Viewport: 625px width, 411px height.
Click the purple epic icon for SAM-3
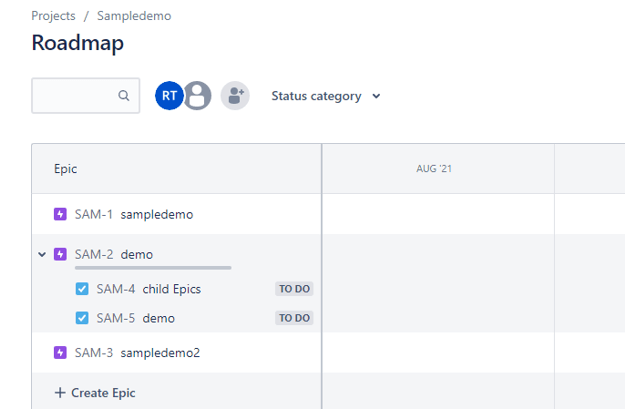[60, 353]
